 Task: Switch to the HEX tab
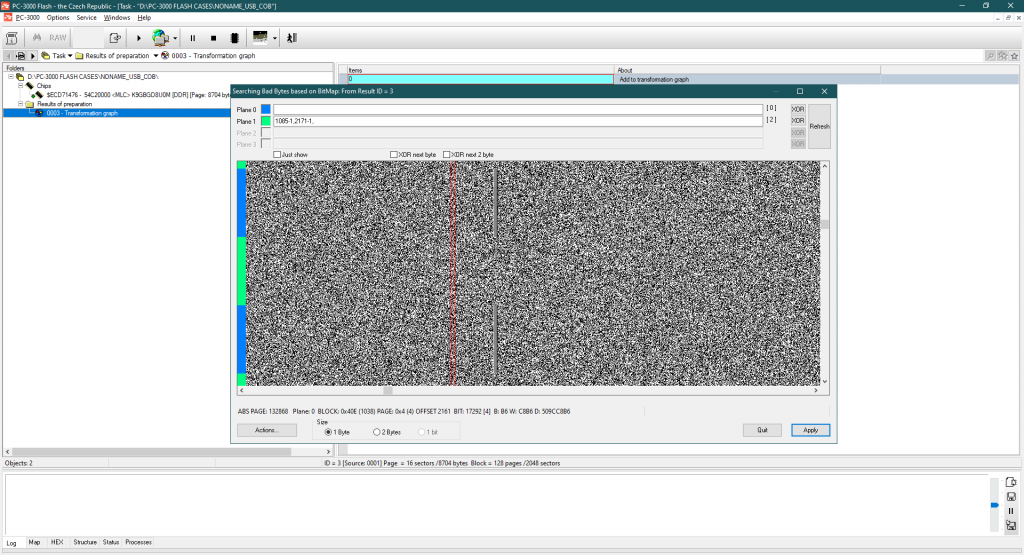[57, 542]
